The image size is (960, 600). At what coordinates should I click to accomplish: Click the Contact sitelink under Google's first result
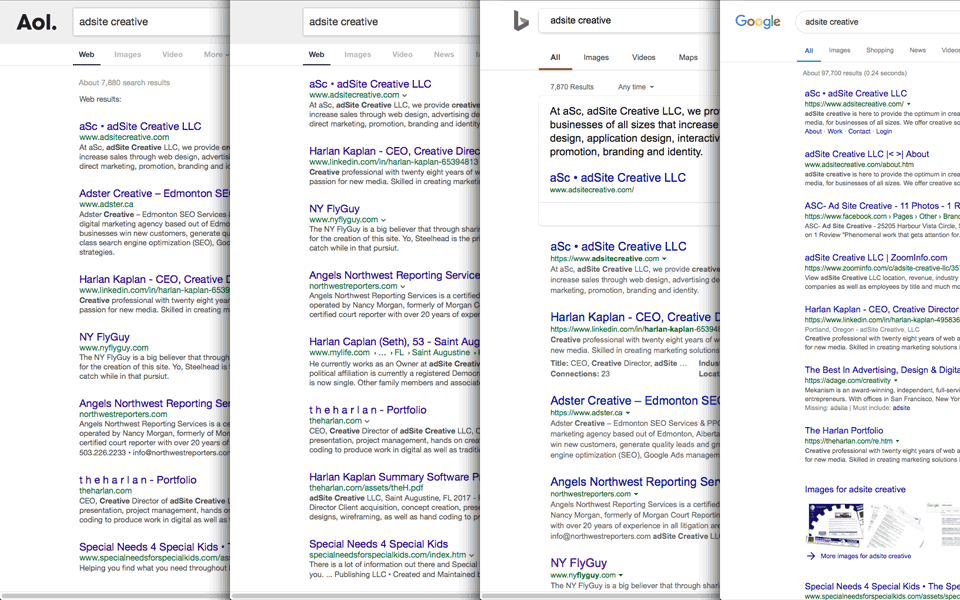coord(859,131)
